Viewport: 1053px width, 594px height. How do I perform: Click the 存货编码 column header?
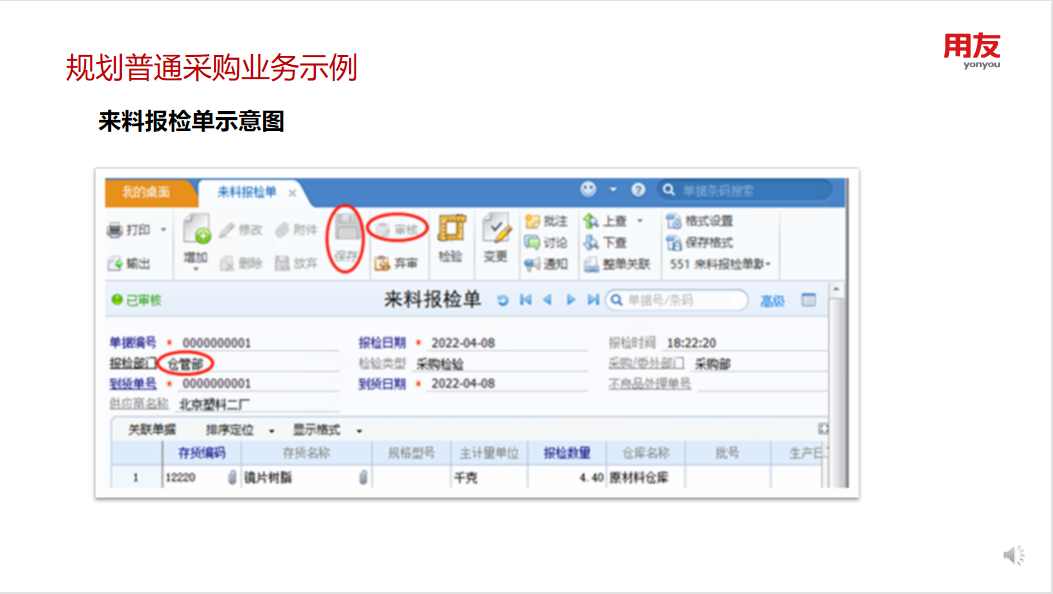[x=201, y=453]
